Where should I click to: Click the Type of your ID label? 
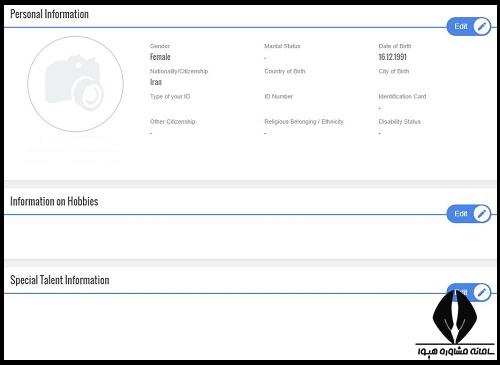coord(170,97)
